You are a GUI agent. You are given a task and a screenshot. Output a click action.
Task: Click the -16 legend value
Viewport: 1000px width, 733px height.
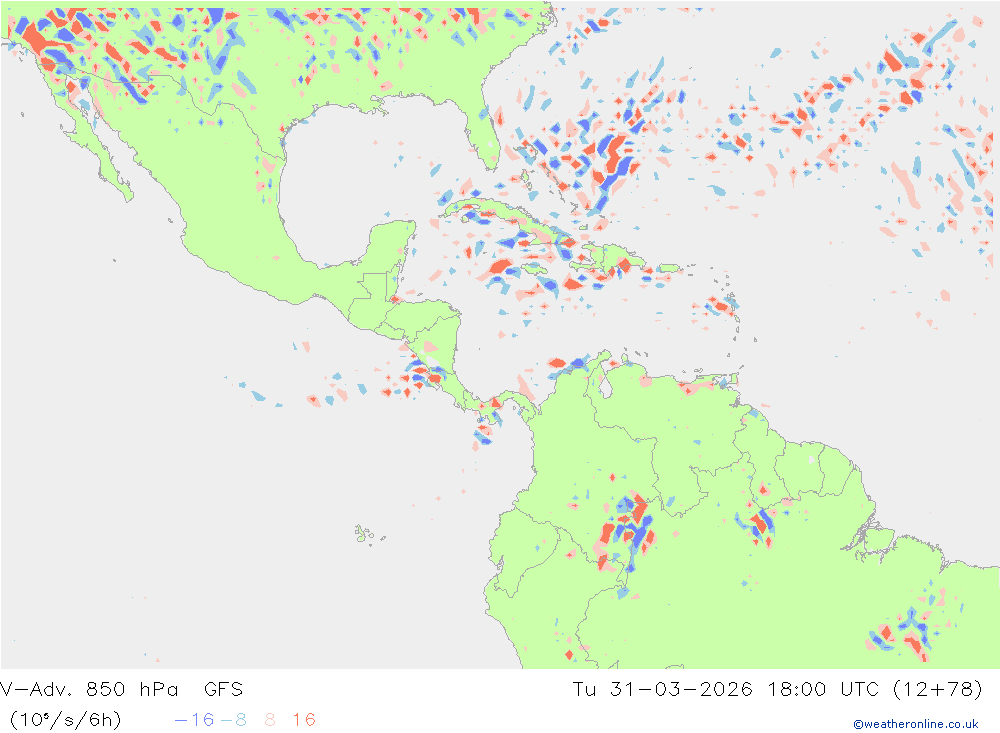click(x=195, y=720)
